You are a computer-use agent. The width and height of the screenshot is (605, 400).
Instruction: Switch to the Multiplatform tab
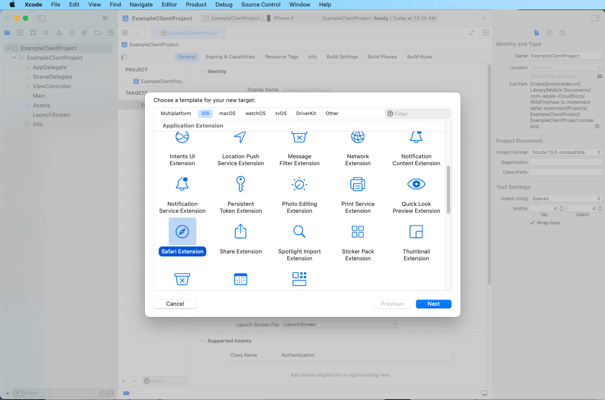pyautogui.click(x=176, y=113)
